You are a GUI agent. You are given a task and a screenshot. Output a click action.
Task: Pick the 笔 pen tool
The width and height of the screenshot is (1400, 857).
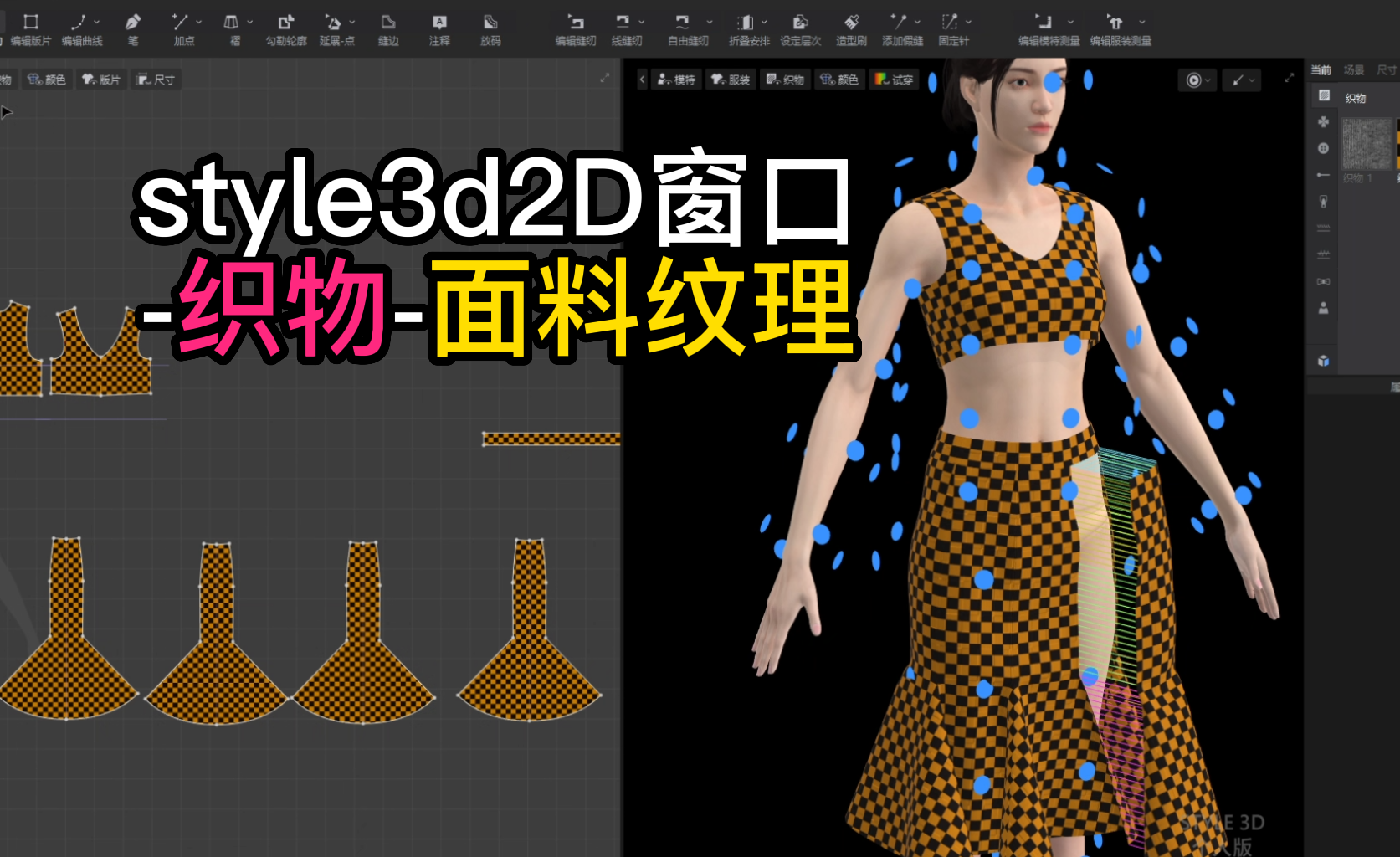133,29
